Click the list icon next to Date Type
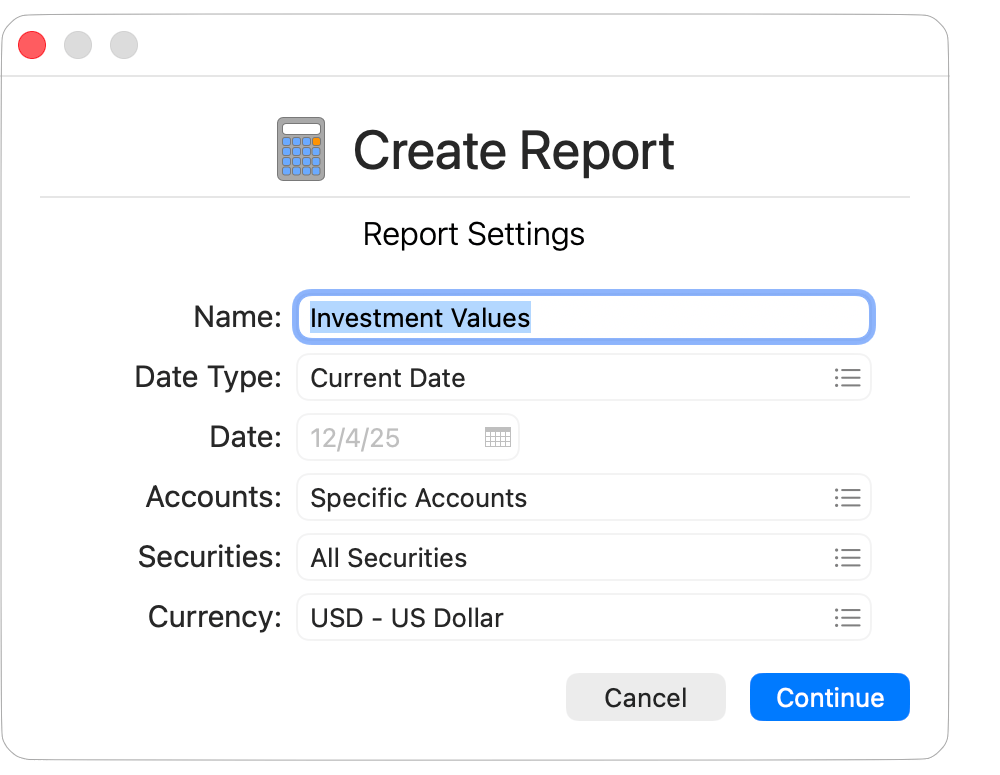This screenshot has width=1000, height=775. [847, 378]
